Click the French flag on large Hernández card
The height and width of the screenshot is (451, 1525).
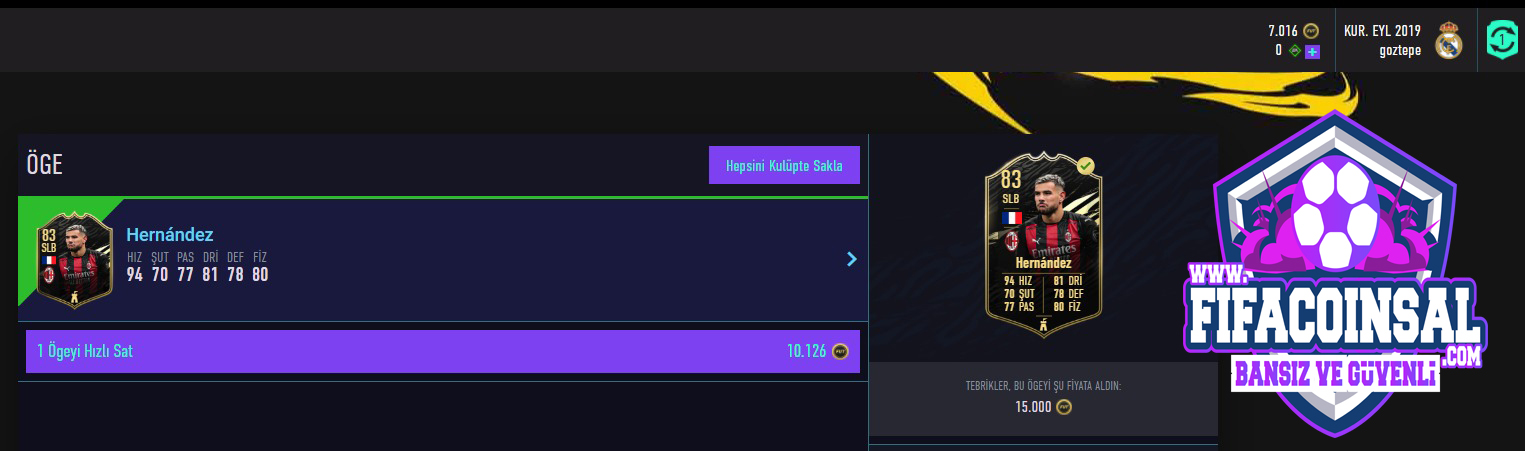tap(1012, 217)
